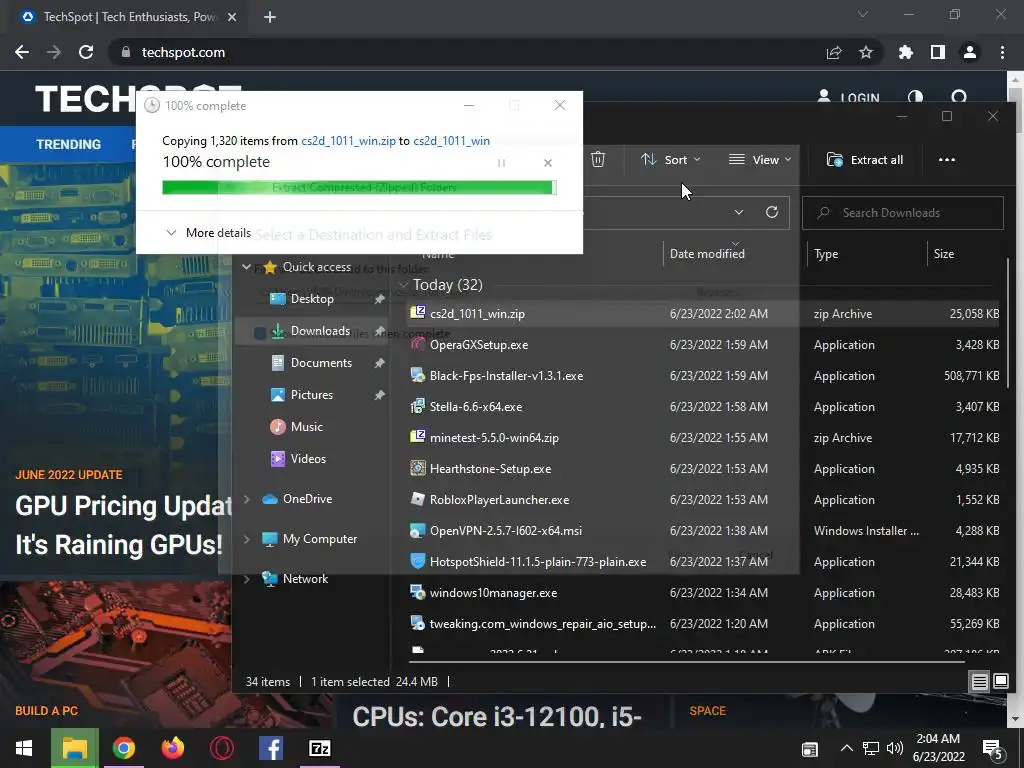Viewport: 1024px width, 768px height.
Task: Collapse the Today (32) group
Action: coord(404,285)
